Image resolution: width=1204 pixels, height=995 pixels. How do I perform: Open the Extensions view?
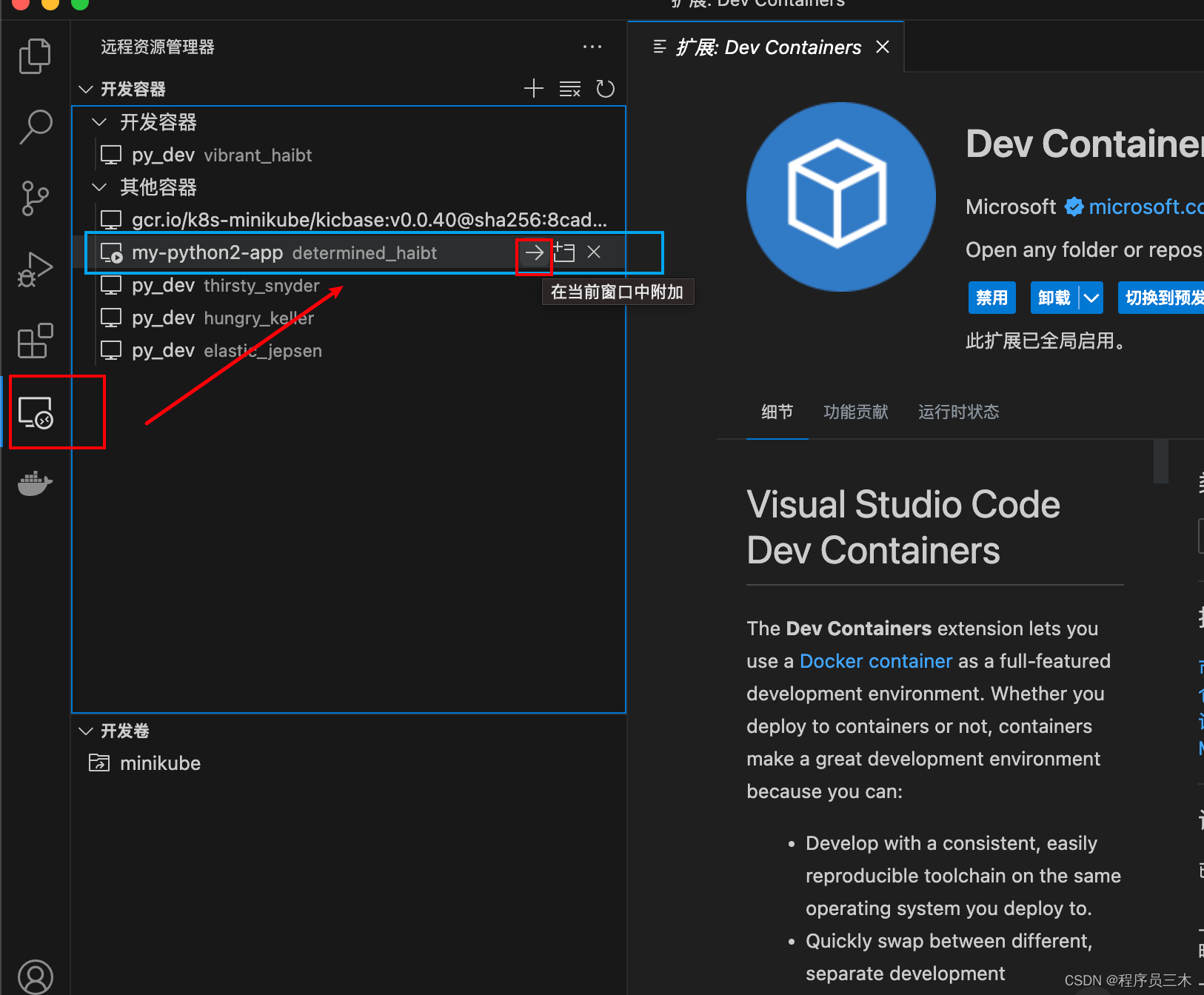35,341
